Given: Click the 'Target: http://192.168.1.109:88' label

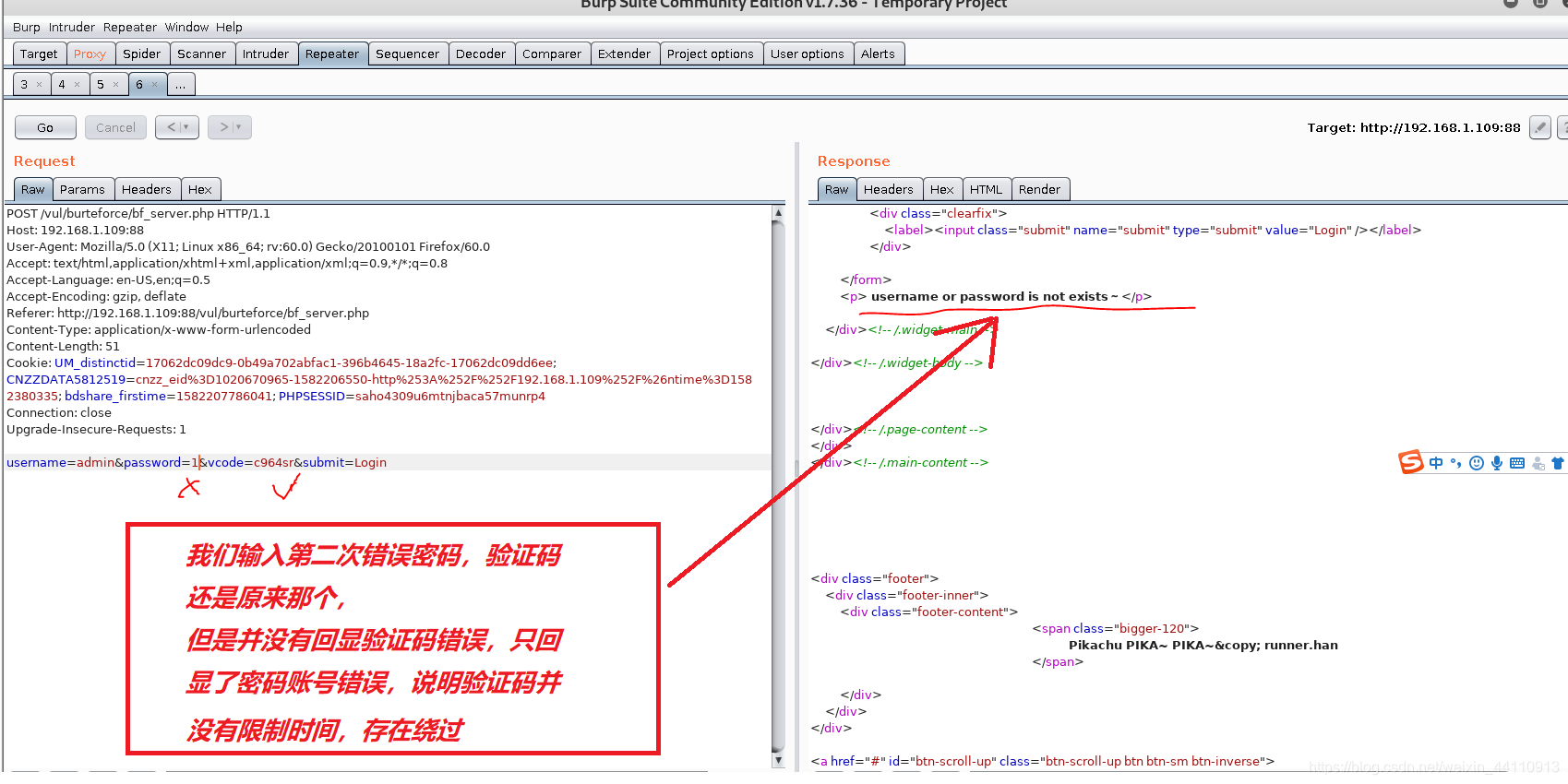Looking at the screenshot, I should (x=1414, y=127).
